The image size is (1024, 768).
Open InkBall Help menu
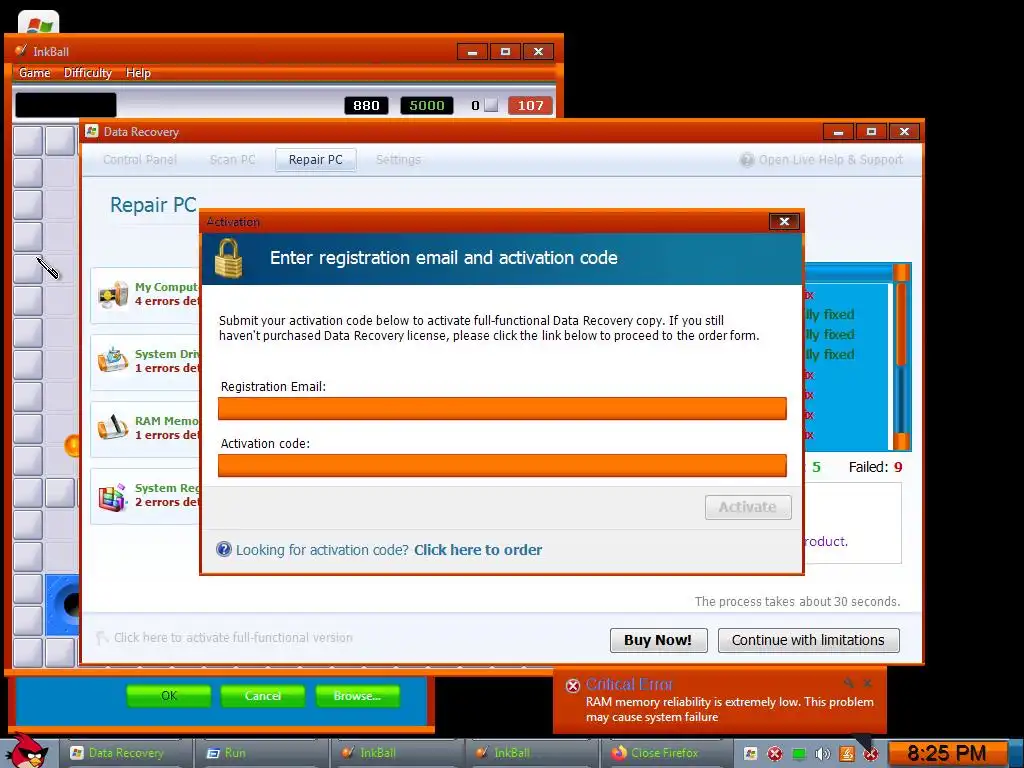pyautogui.click(x=138, y=72)
